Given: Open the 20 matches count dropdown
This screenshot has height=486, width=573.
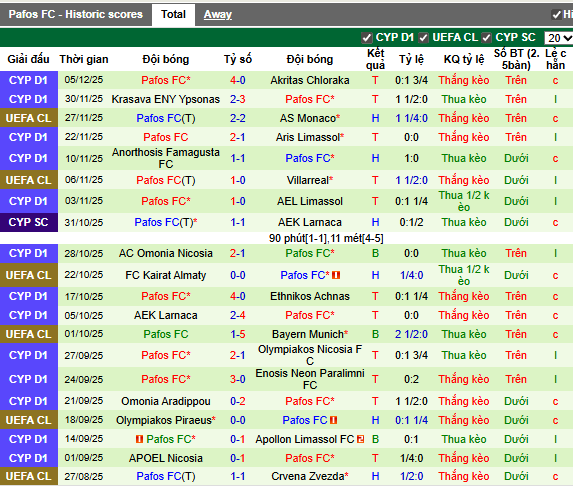Looking at the screenshot, I should click(558, 38).
